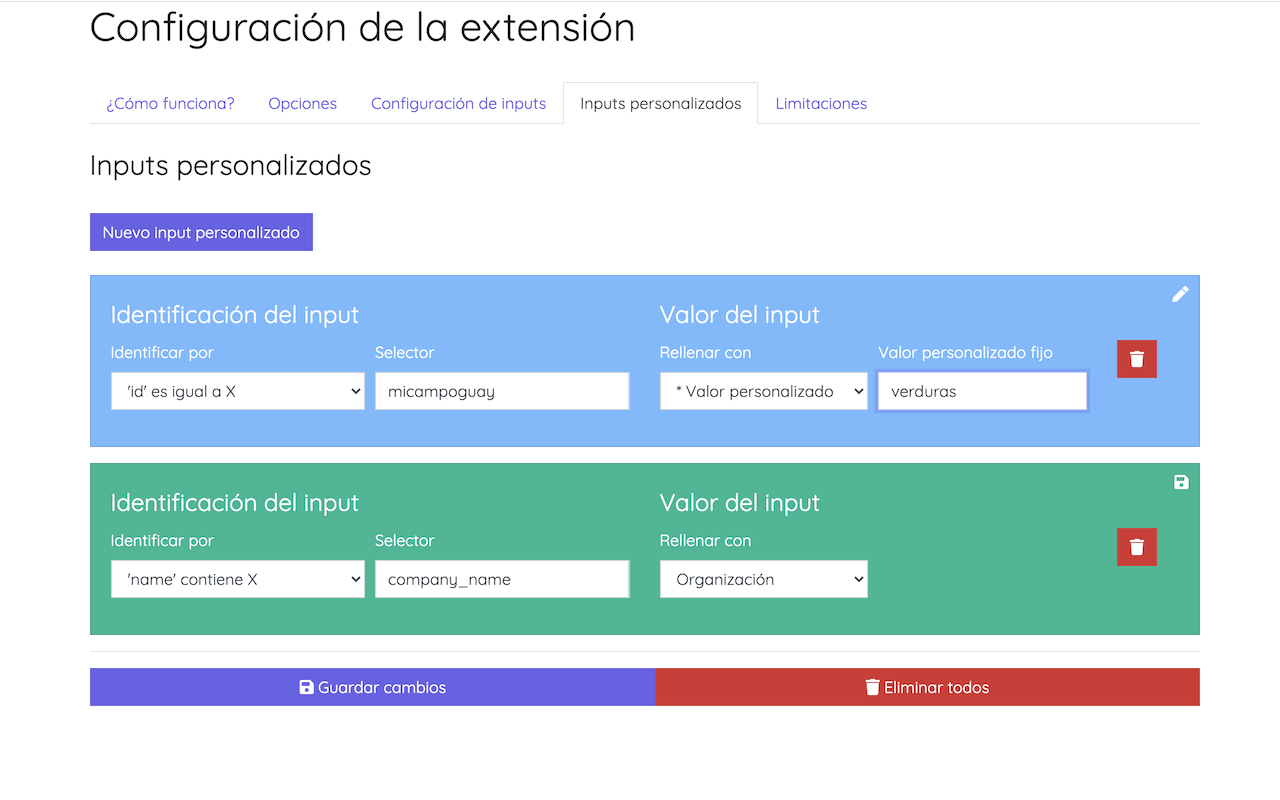The width and height of the screenshot is (1280, 800).
Task: Open the Organización dropdown
Action: point(764,579)
